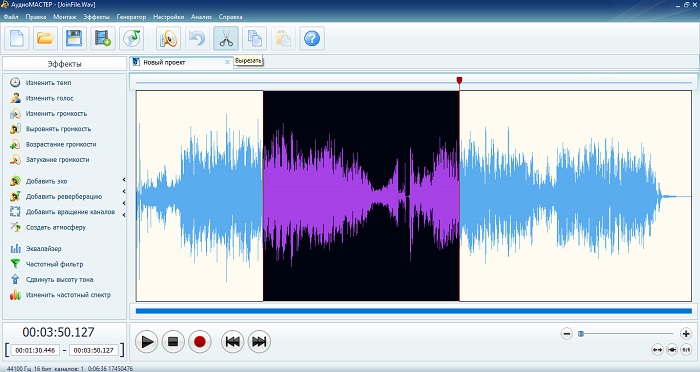Start recording with the red Record button
This screenshot has width=700, height=372.
point(200,342)
